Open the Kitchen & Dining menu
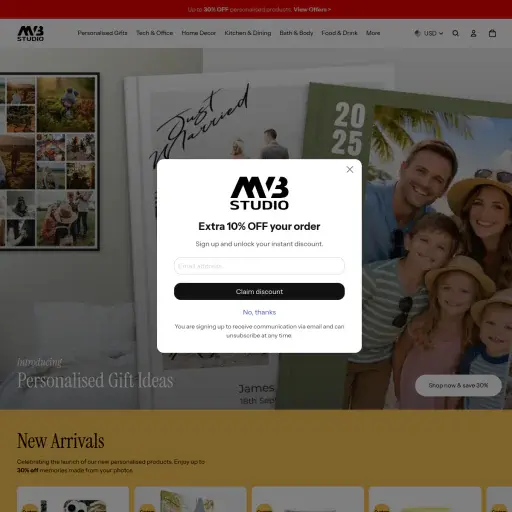 pyautogui.click(x=248, y=33)
